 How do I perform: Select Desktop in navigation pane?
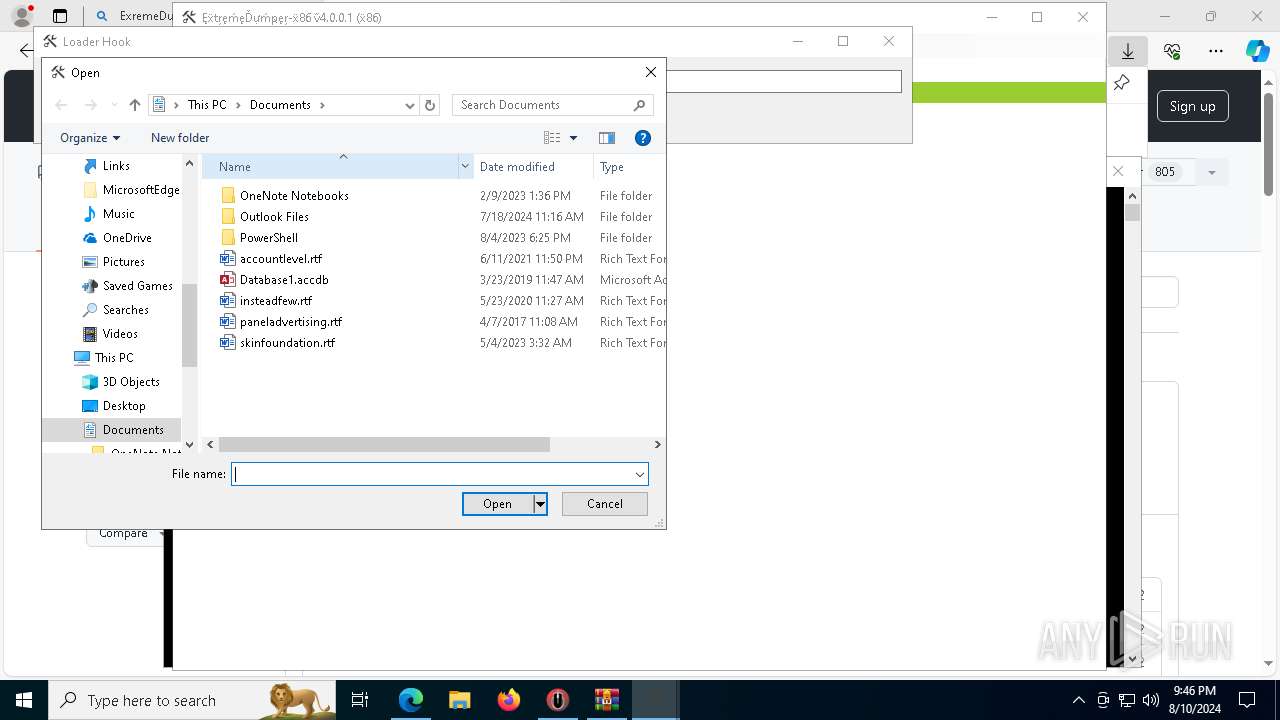pos(124,406)
